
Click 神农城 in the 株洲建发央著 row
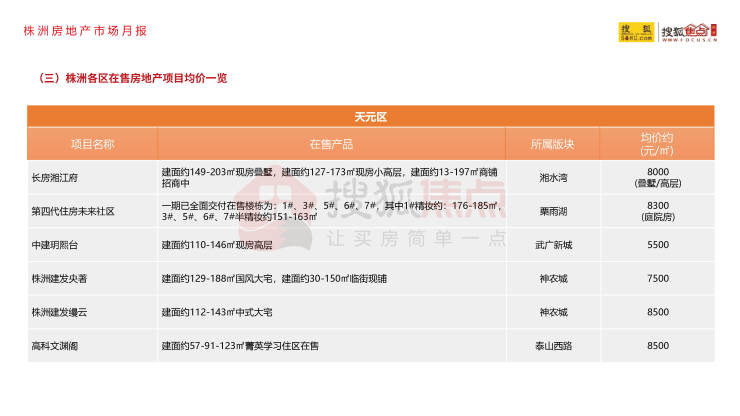pos(553,279)
